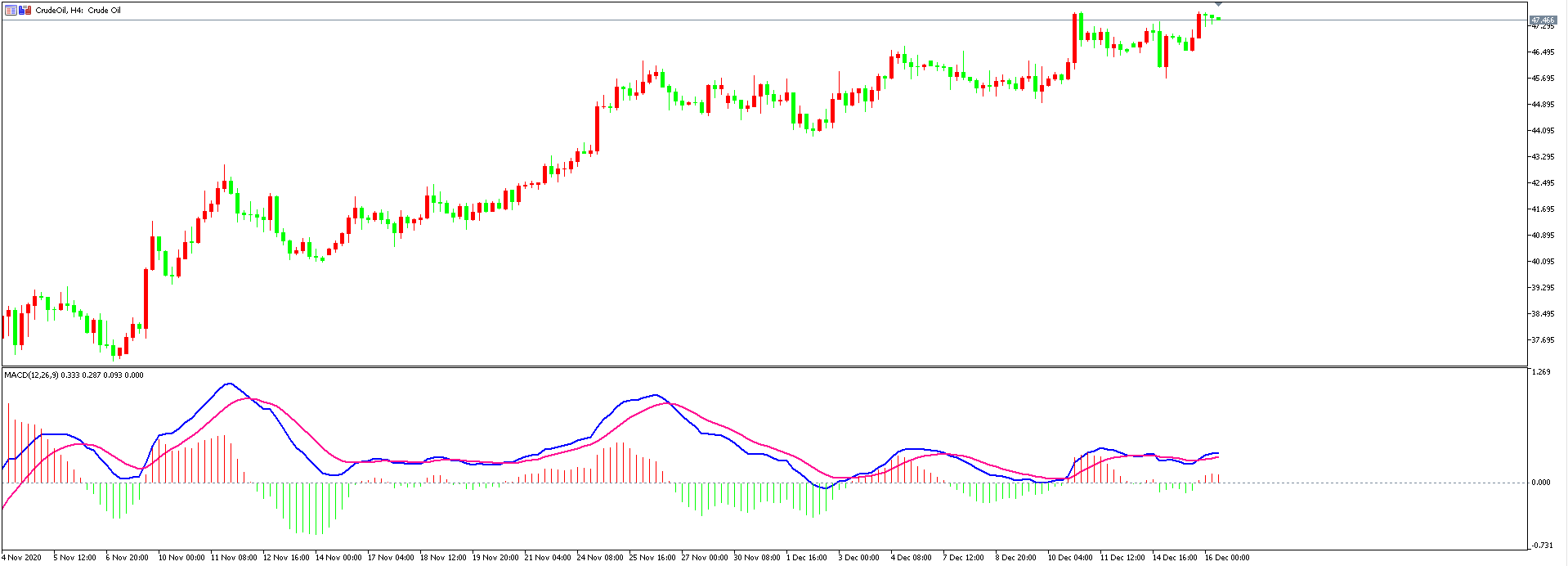This screenshot has width=1568, height=566.
Task: Click the 0.000 MACD zero level label
Action: (1541, 483)
